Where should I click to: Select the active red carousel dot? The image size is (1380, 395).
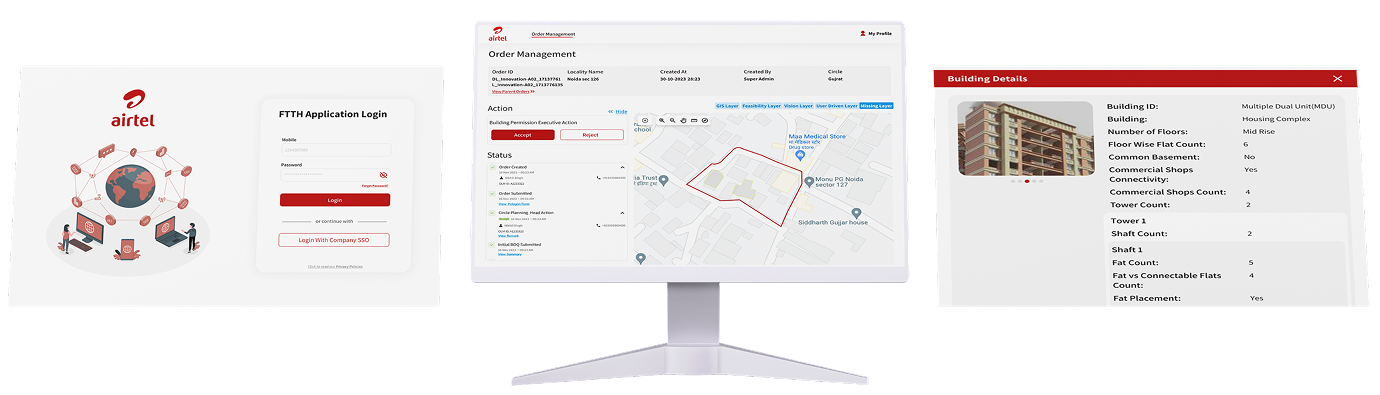1027,182
